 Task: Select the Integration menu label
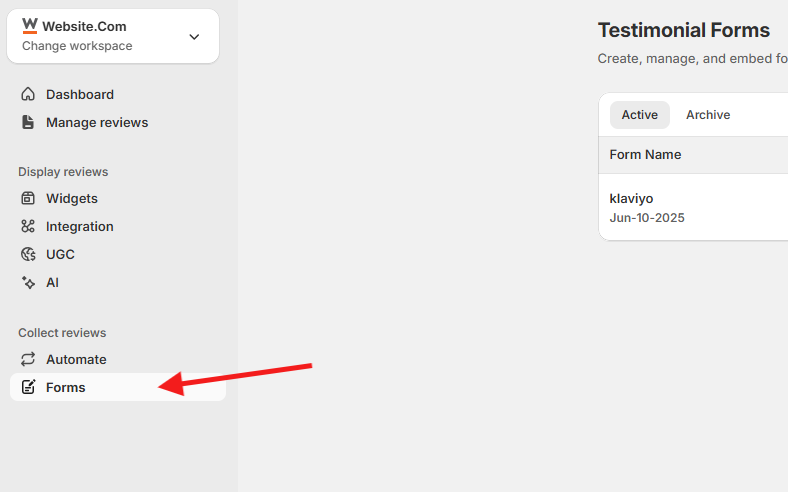point(80,227)
